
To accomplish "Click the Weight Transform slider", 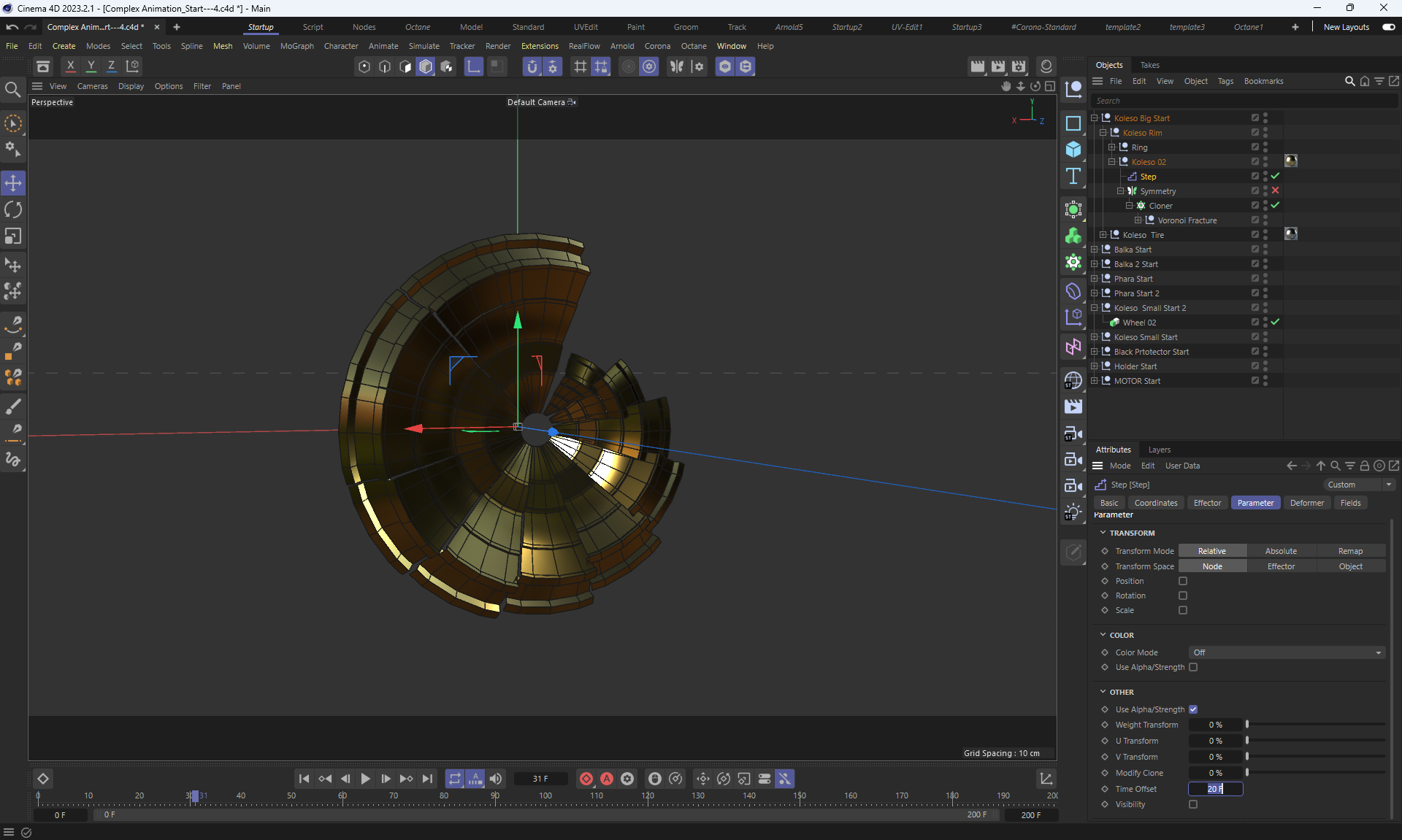I will 1314,725.
